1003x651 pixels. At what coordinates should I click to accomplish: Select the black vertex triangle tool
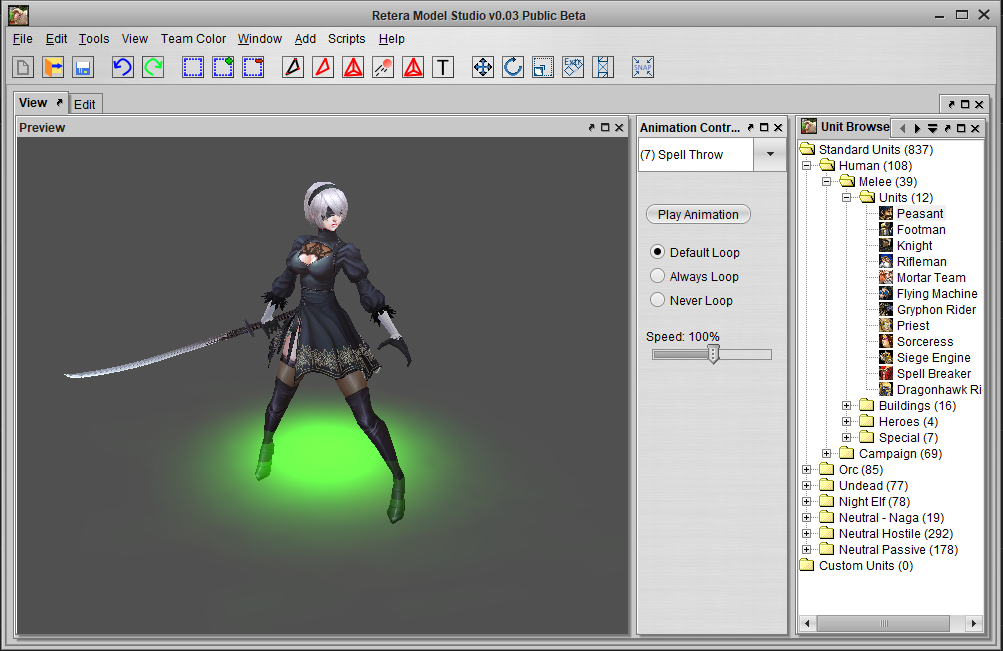[292, 67]
